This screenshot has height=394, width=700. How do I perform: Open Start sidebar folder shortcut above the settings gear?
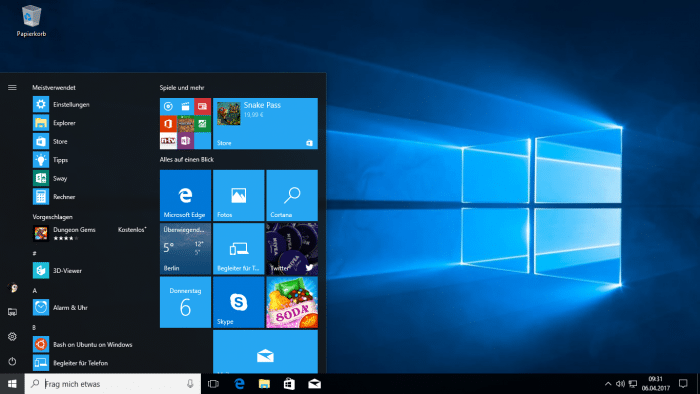(x=12, y=312)
